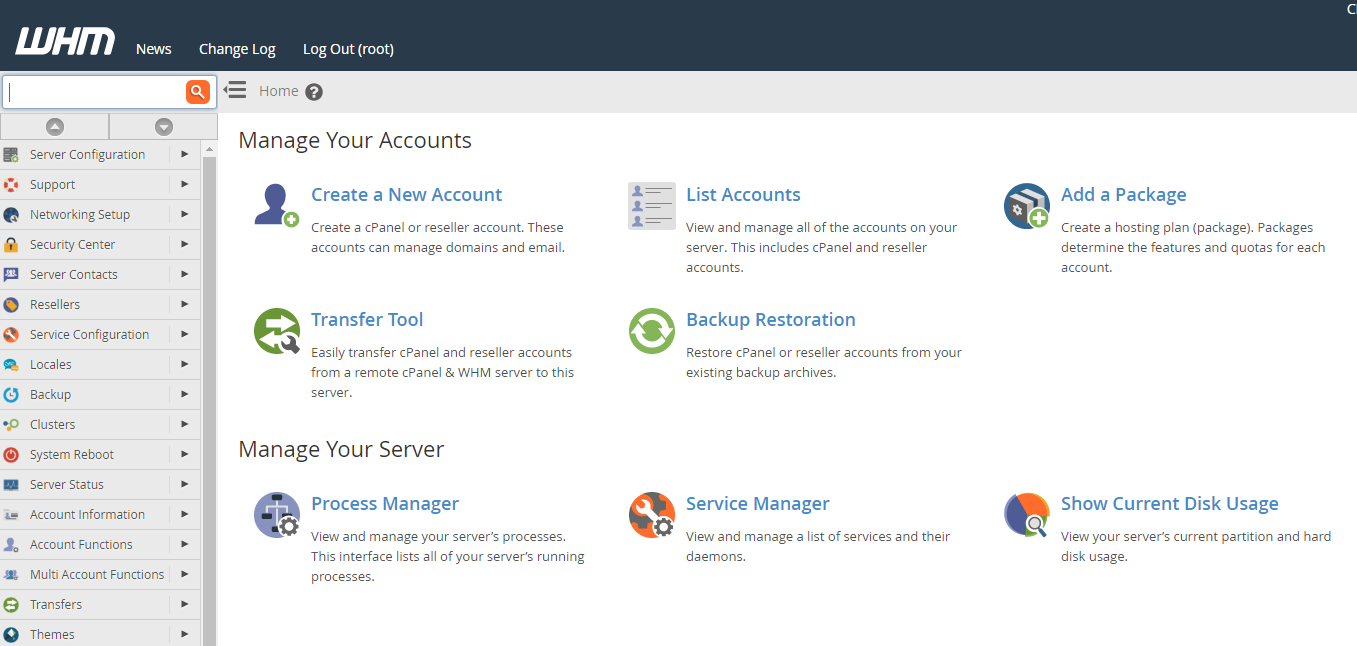Expand the Security Center arrow
This screenshot has width=1357, height=646.
[x=185, y=244]
